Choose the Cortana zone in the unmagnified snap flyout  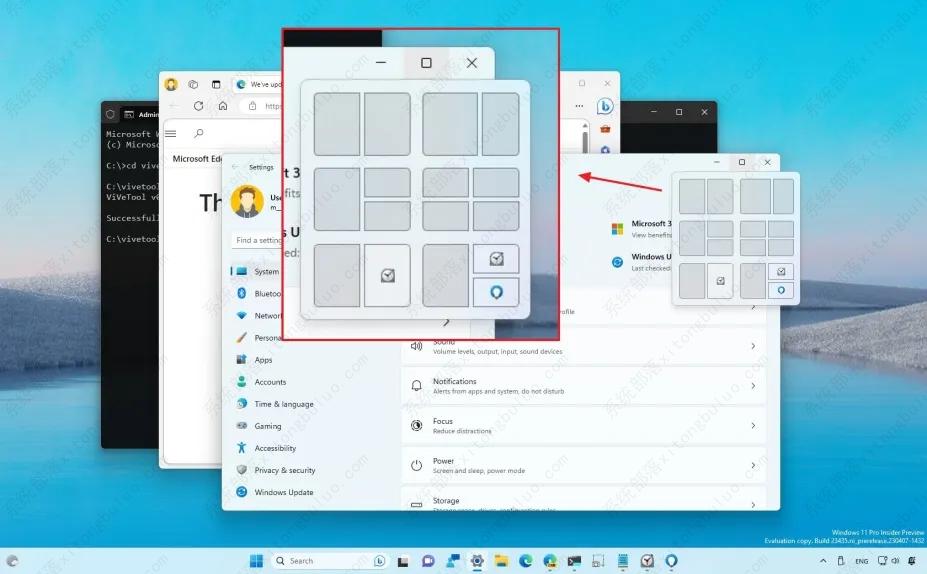tap(781, 290)
